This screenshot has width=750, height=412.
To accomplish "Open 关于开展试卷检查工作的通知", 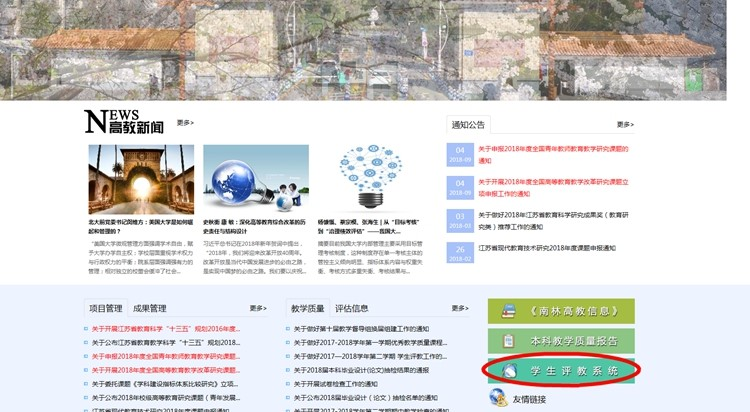I will (x=335, y=384).
